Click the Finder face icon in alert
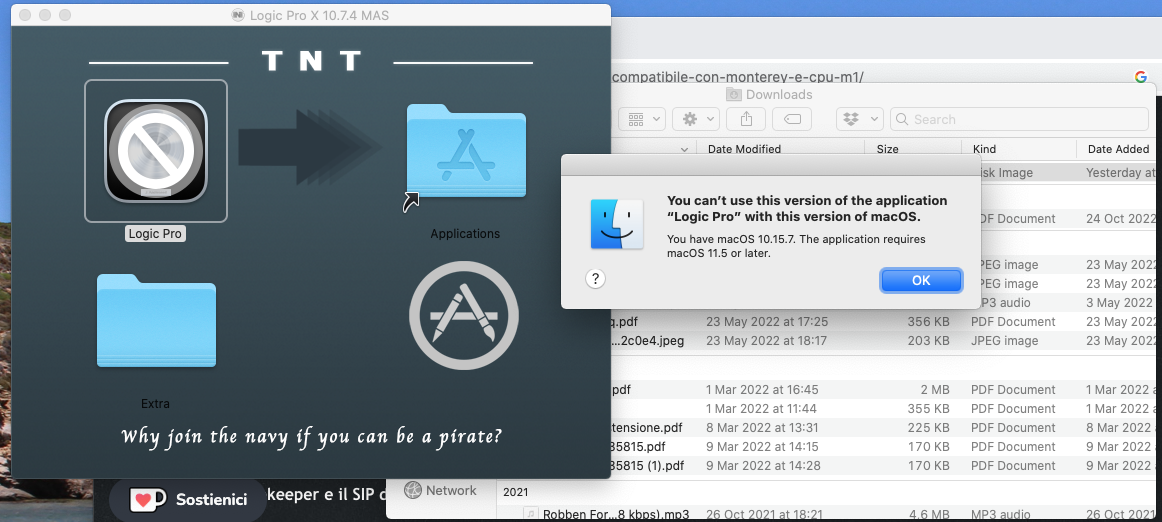 tap(617, 223)
